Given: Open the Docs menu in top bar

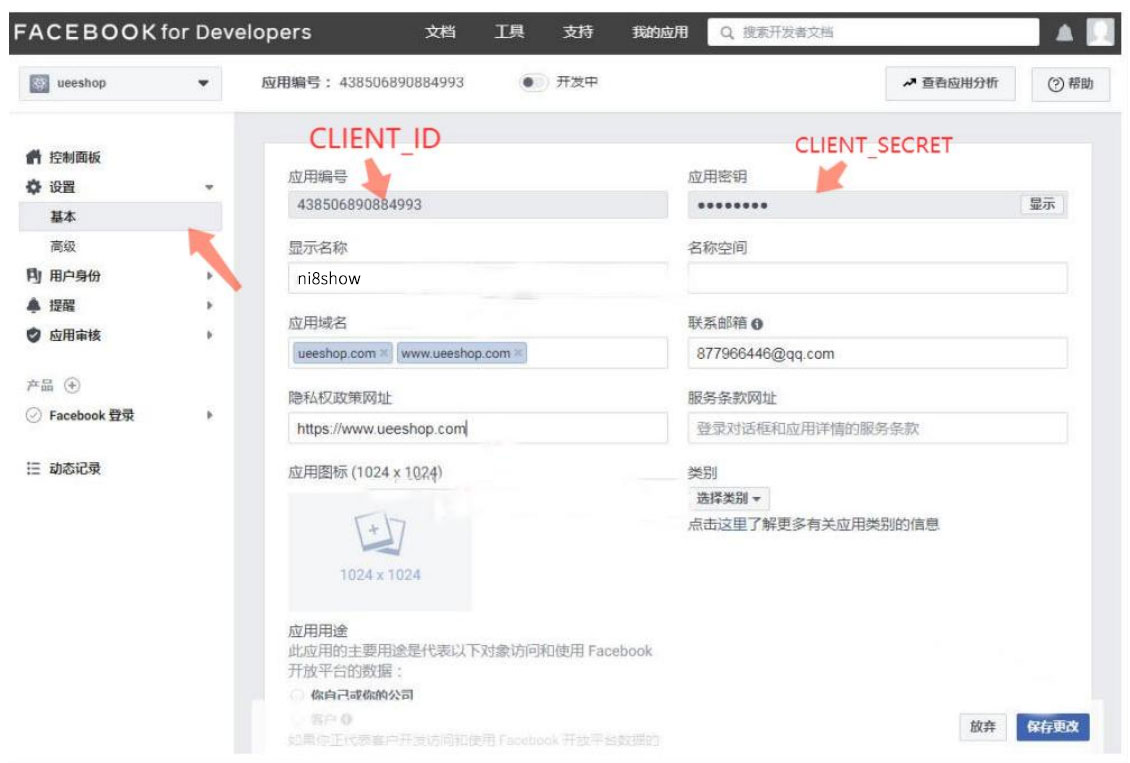Looking at the screenshot, I should coord(440,32).
